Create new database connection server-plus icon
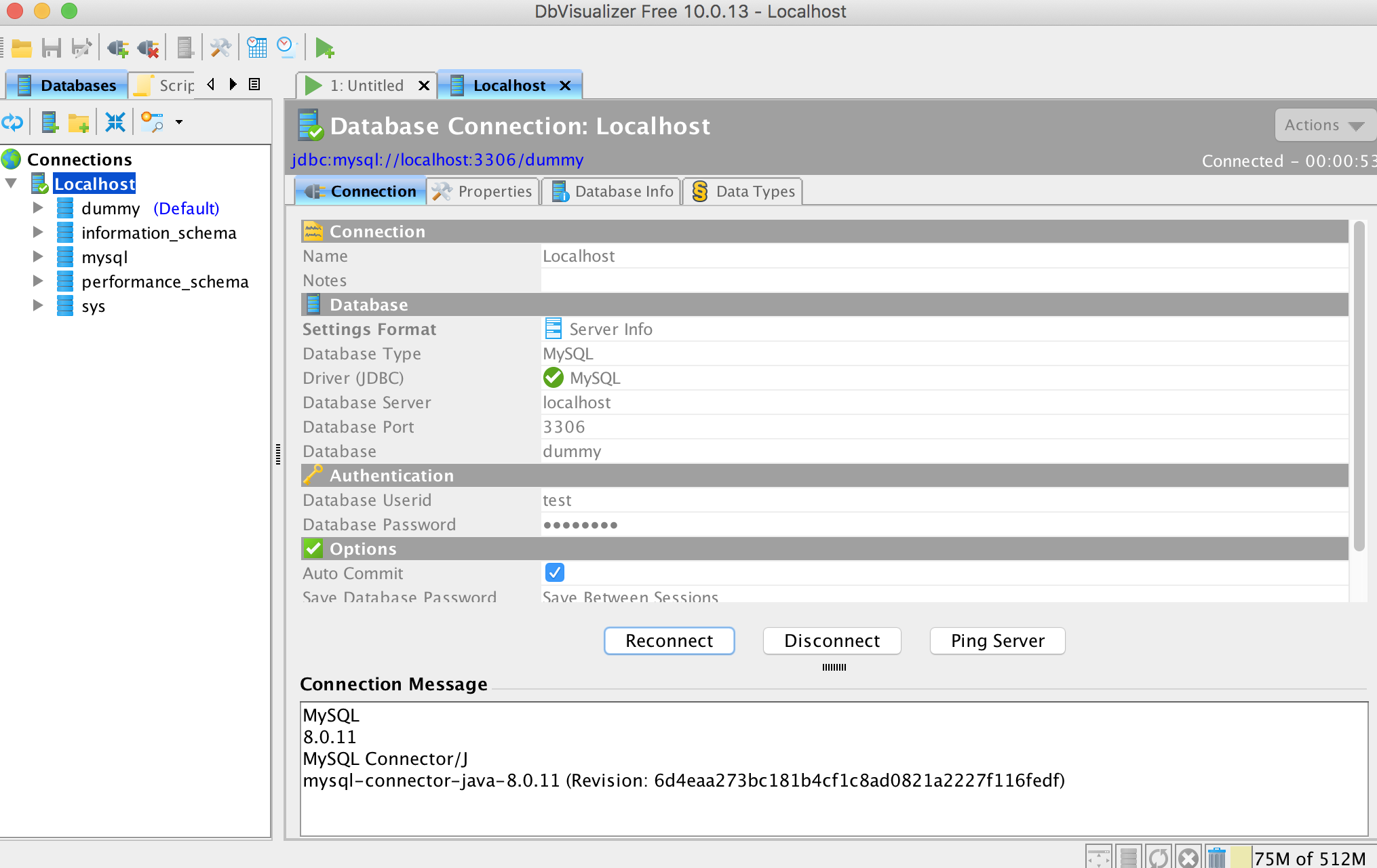Viewport: 1377px width, 868px height. [50, 123]
